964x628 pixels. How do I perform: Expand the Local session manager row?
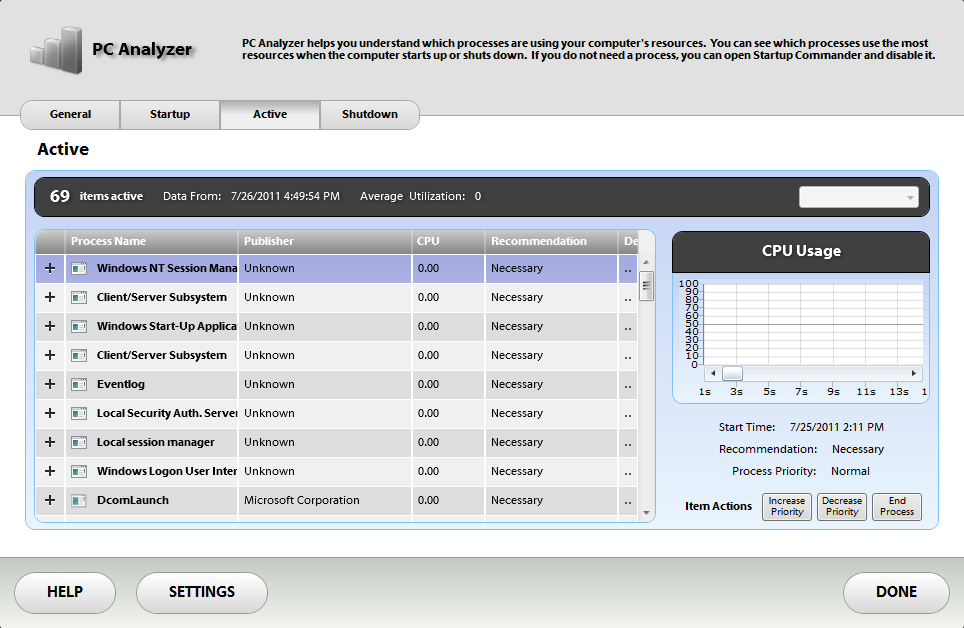pos(50,442)
